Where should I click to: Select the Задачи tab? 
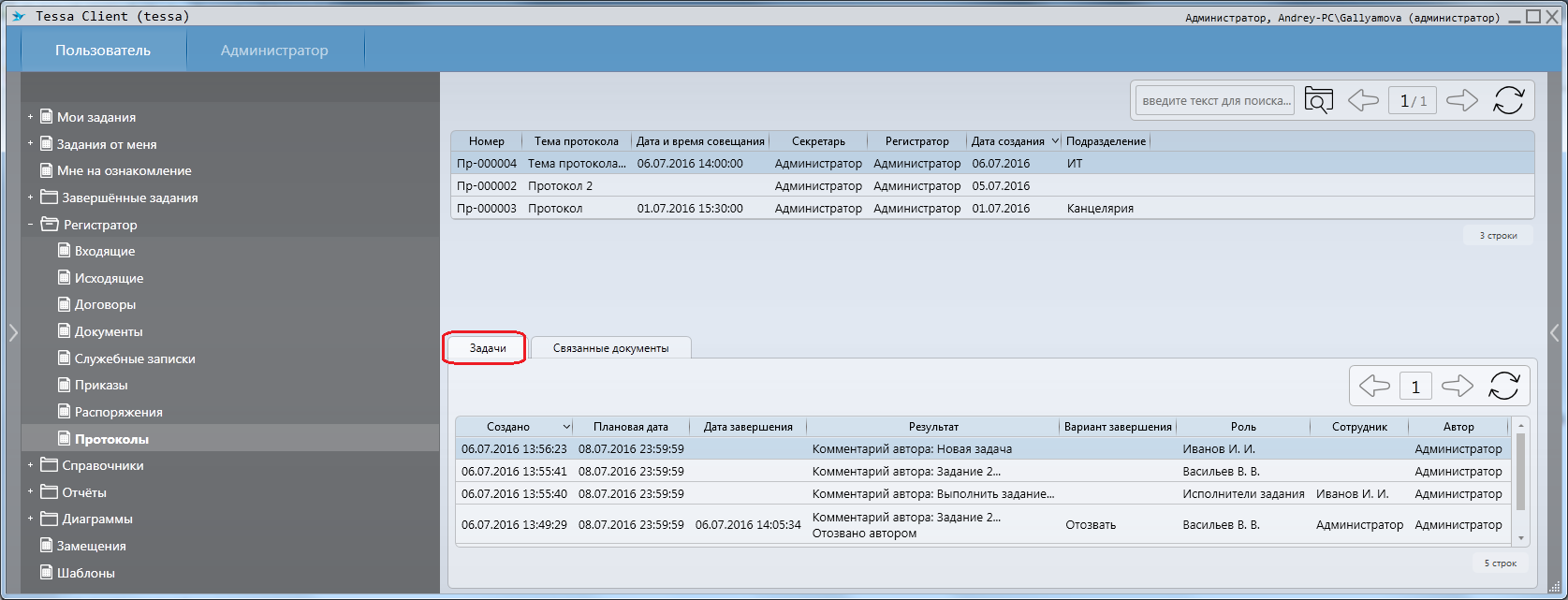(487, 348)
